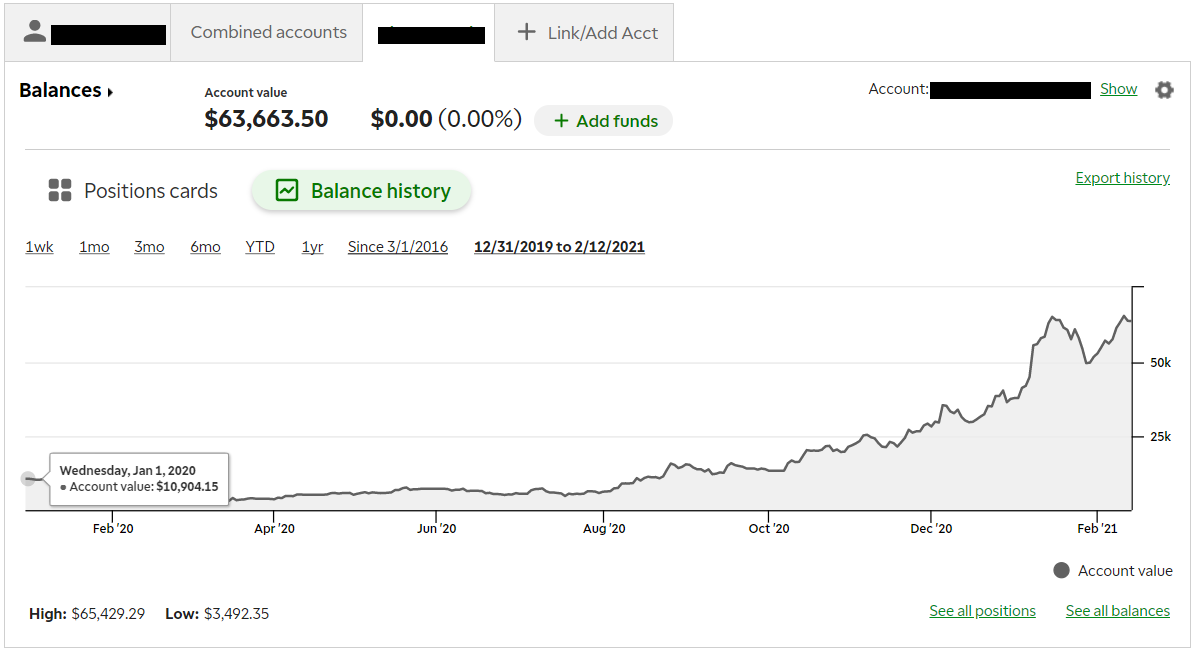1194x651 pixels.
Task: Choose the Since 3/1/2016 range
Action: [x=398, y=247]
